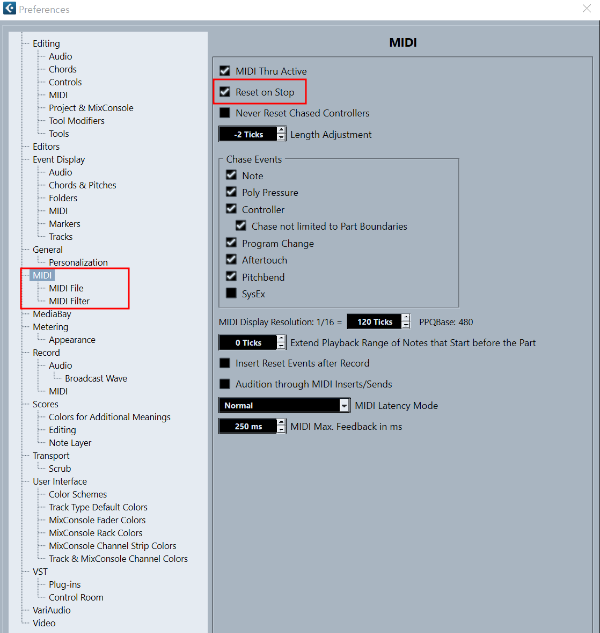This screenshot has height=633, width=600.
Task: Open MIDI Filter preferences
Action: pyautogui.click(x=69, y=301)
